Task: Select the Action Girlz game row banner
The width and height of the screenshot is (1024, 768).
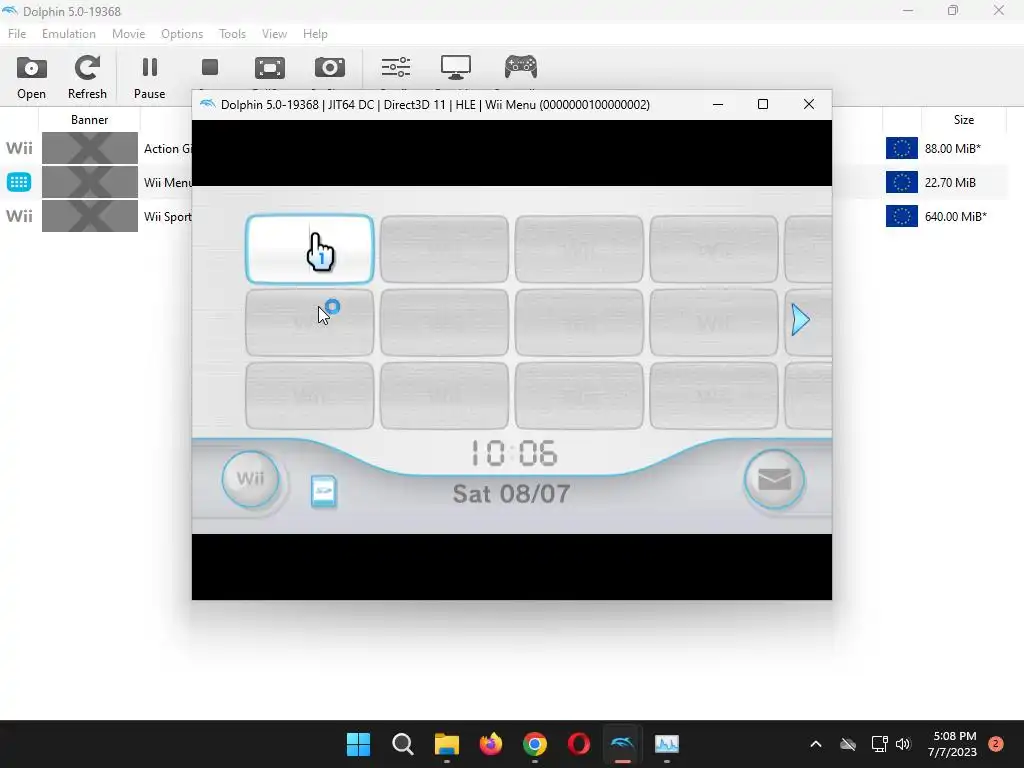Action: click(x=89, y=148)
